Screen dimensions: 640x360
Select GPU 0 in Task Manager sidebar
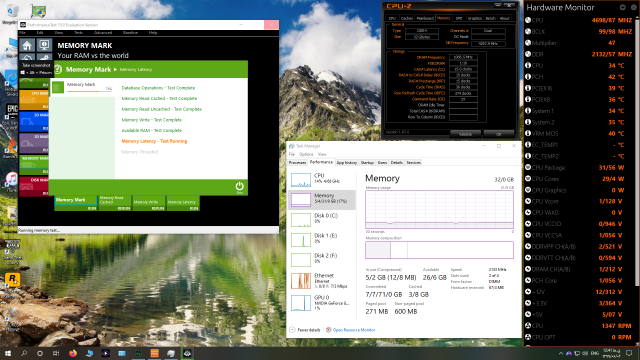point(322,303)
